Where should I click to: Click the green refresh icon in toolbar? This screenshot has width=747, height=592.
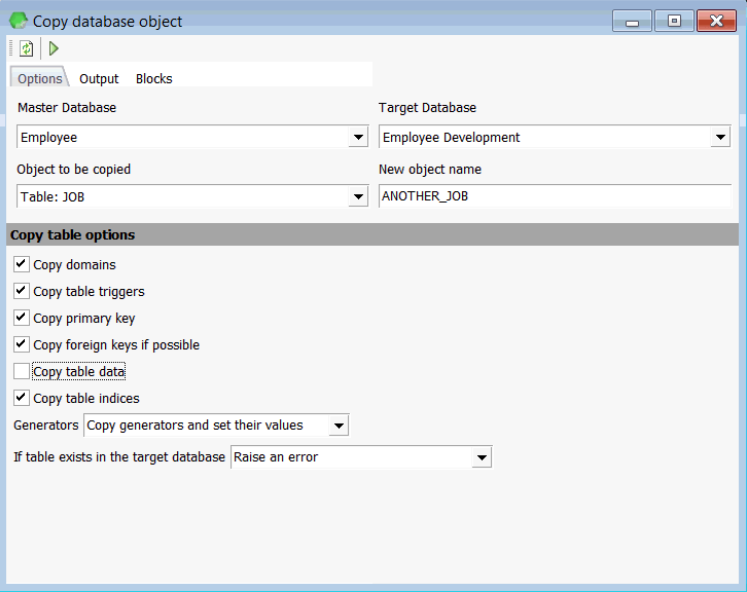[26, 48]
